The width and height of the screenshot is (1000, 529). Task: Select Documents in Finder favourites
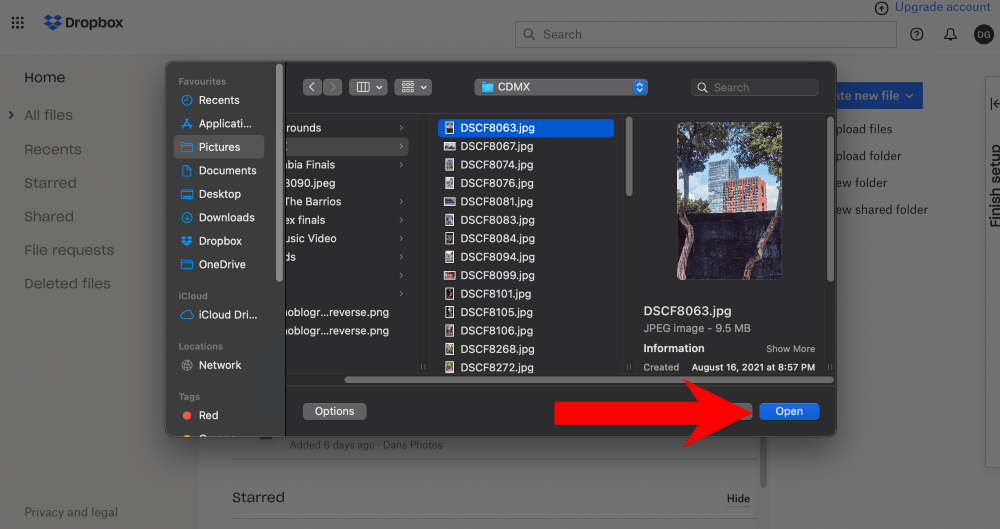219,170
